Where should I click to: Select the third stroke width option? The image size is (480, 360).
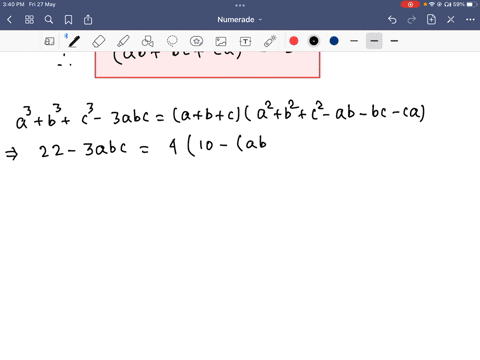point(394,41)
